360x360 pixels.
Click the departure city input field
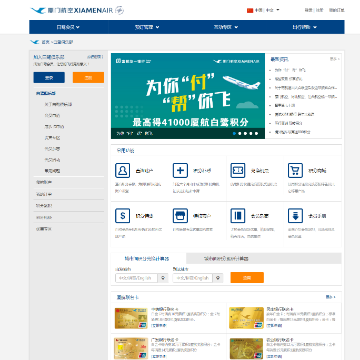point(137,278)
